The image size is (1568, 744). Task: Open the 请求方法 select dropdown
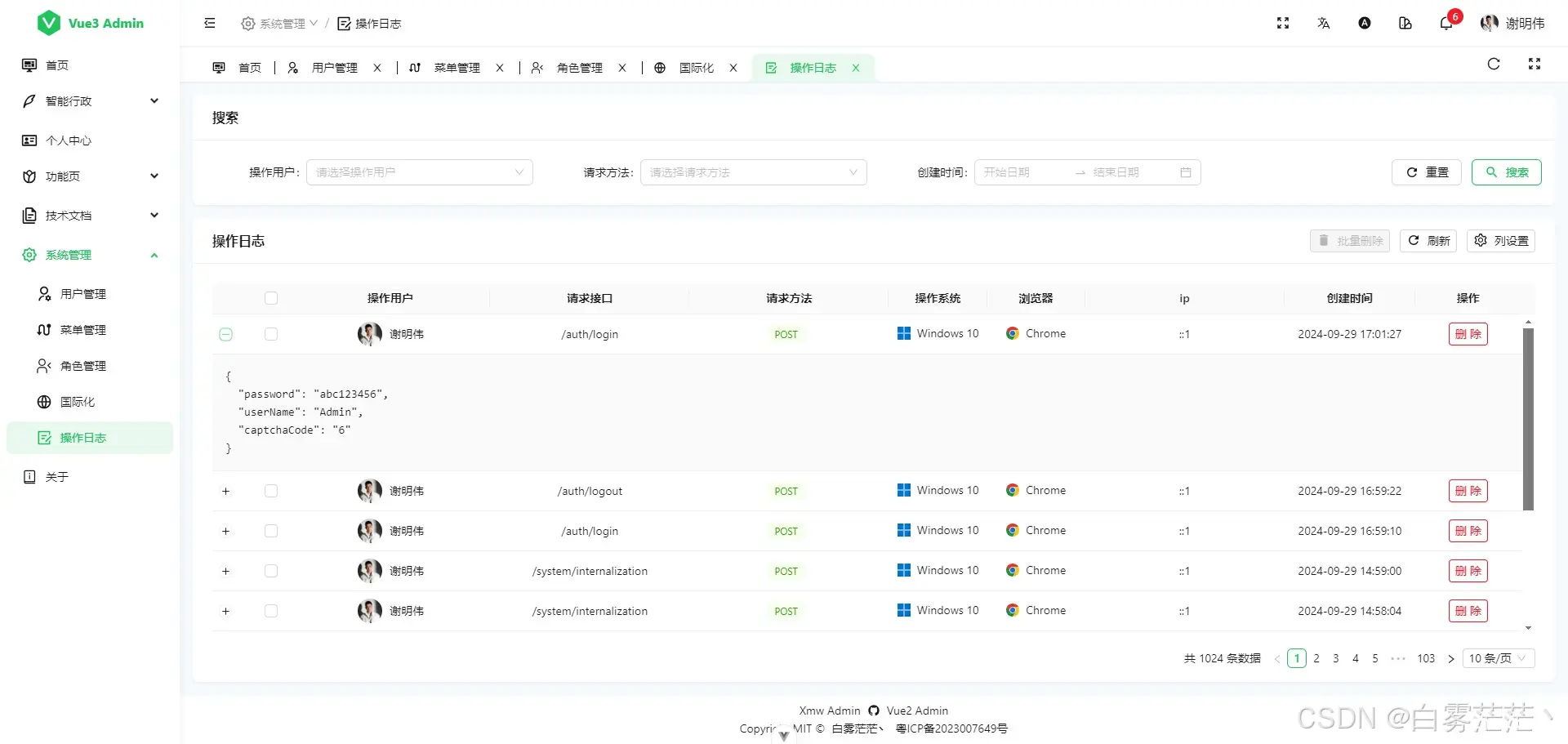[754, 172]
